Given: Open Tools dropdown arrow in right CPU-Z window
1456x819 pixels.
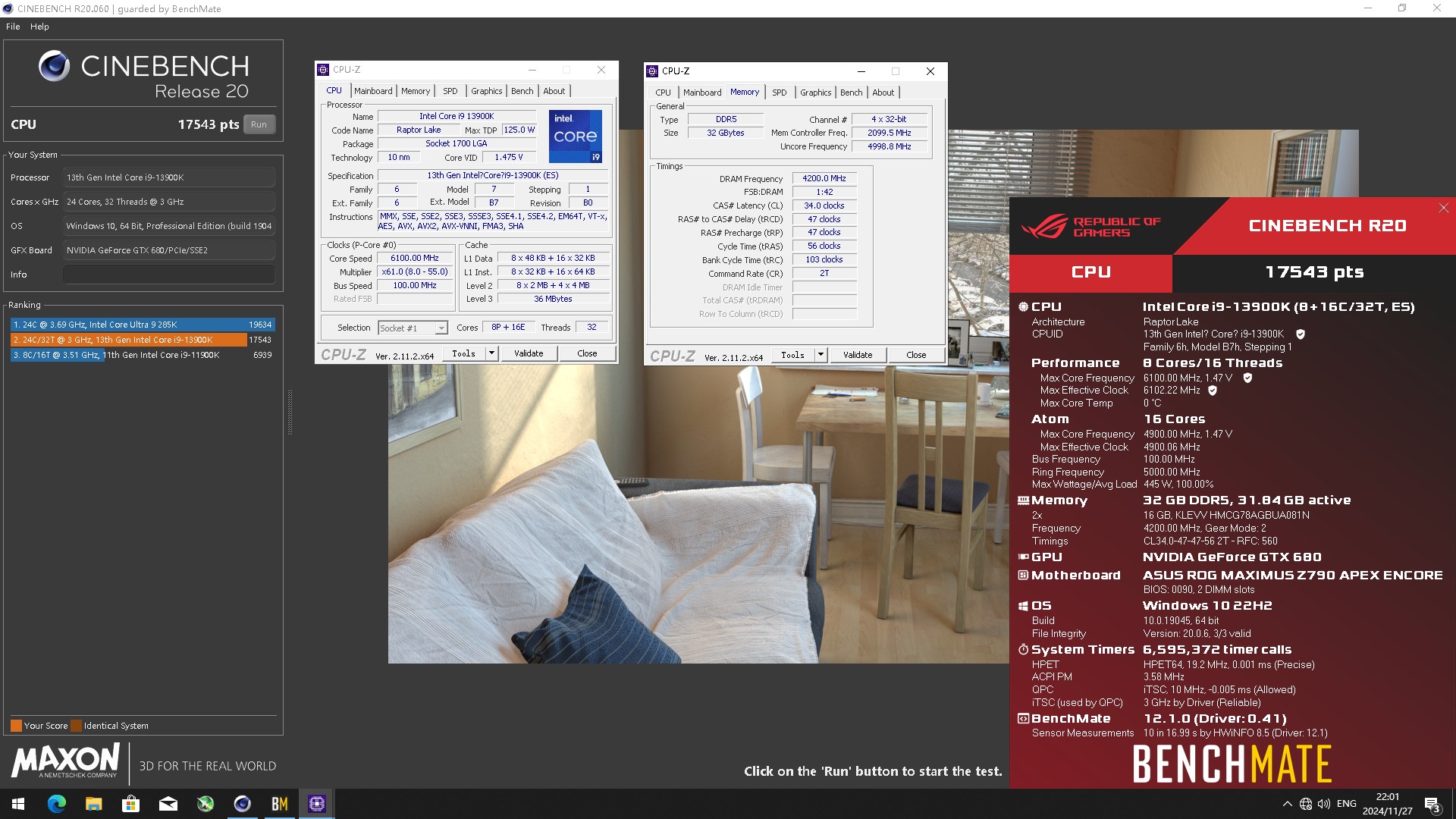Looking at the screenshot, I should coord(821,355).
